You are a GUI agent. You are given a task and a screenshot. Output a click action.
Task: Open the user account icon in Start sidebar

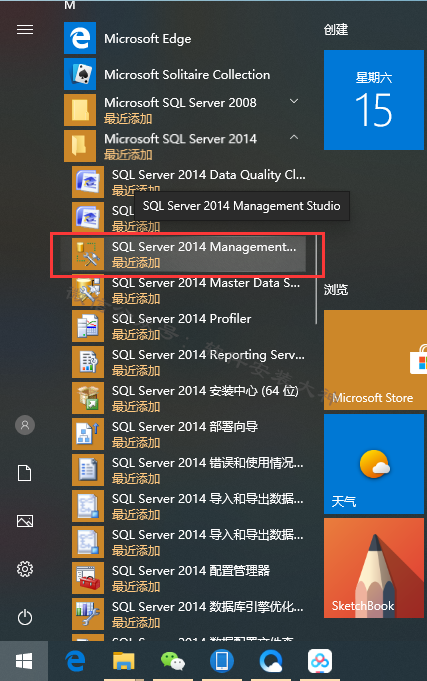pos(25,425)
